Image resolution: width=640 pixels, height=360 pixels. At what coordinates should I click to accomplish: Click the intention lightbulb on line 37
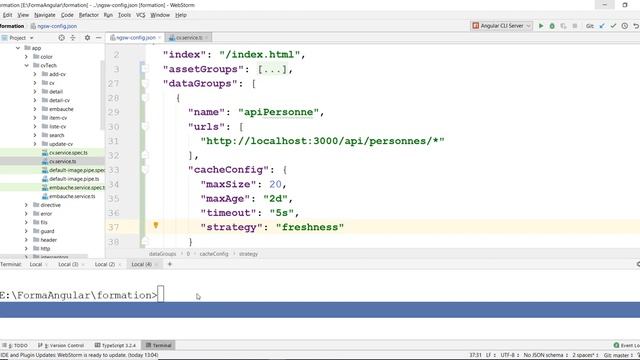[156, 225]
